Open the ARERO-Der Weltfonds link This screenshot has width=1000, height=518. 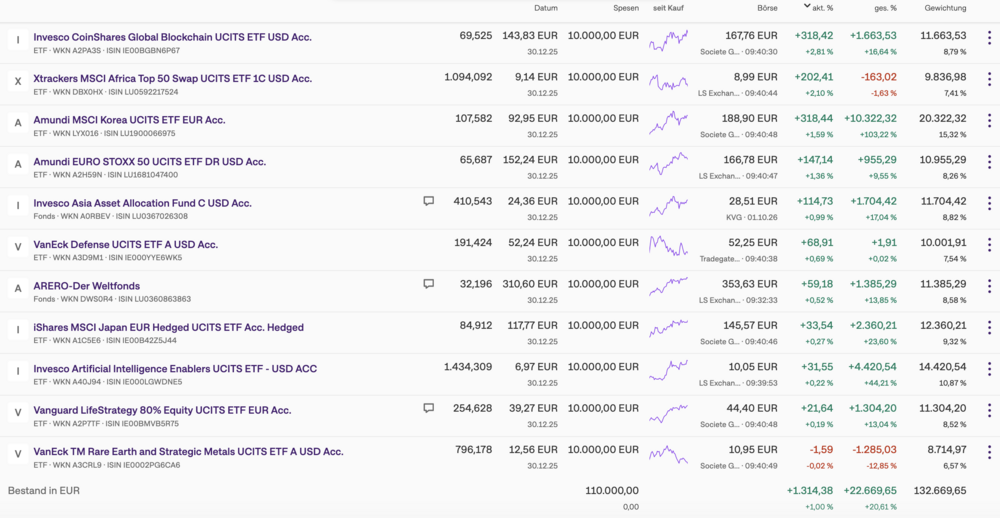tap(87, 286)
